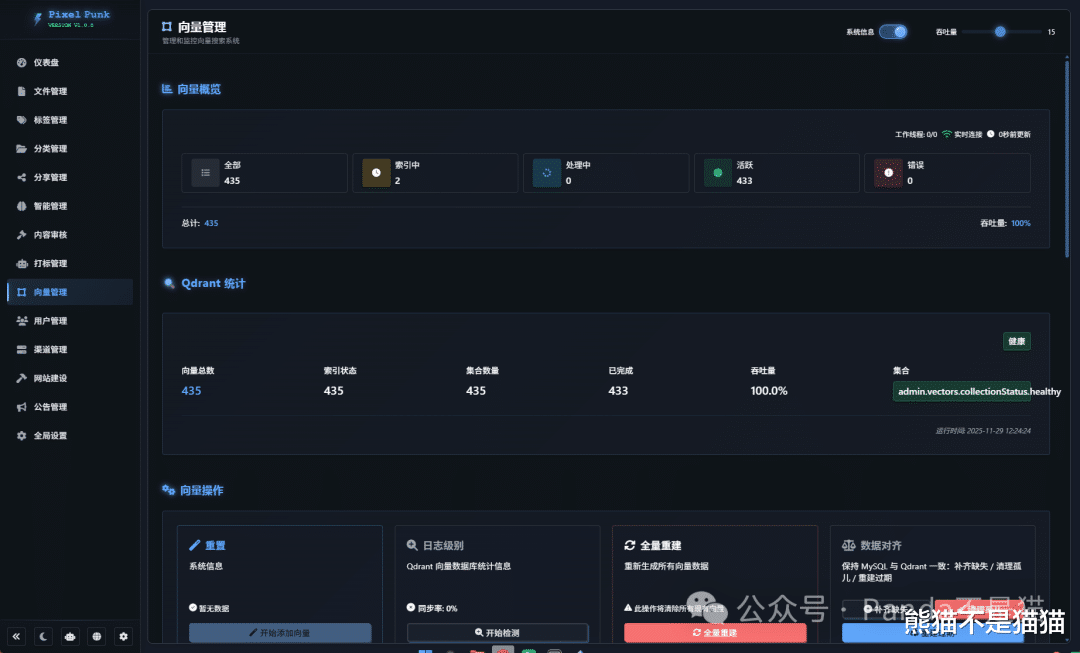Click the robot icon in sidebar footer
The width and height of the screenshot is (1080, 653).
[x=70, y=636]
